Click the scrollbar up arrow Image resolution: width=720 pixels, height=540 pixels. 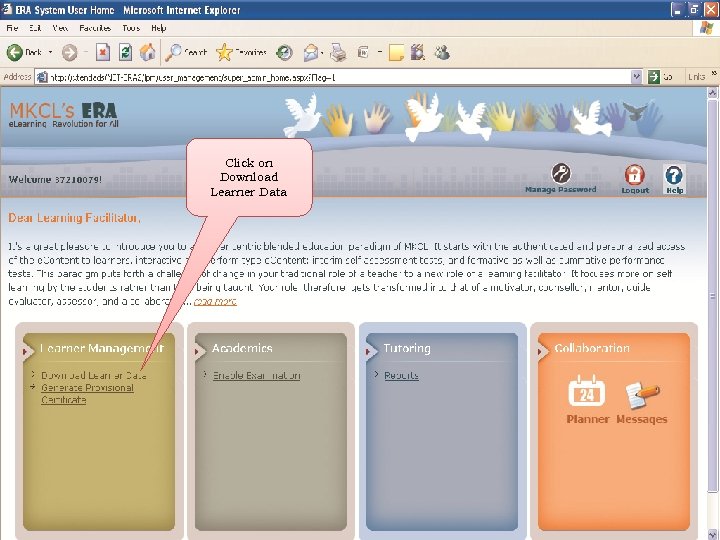(x=712, y=92)
